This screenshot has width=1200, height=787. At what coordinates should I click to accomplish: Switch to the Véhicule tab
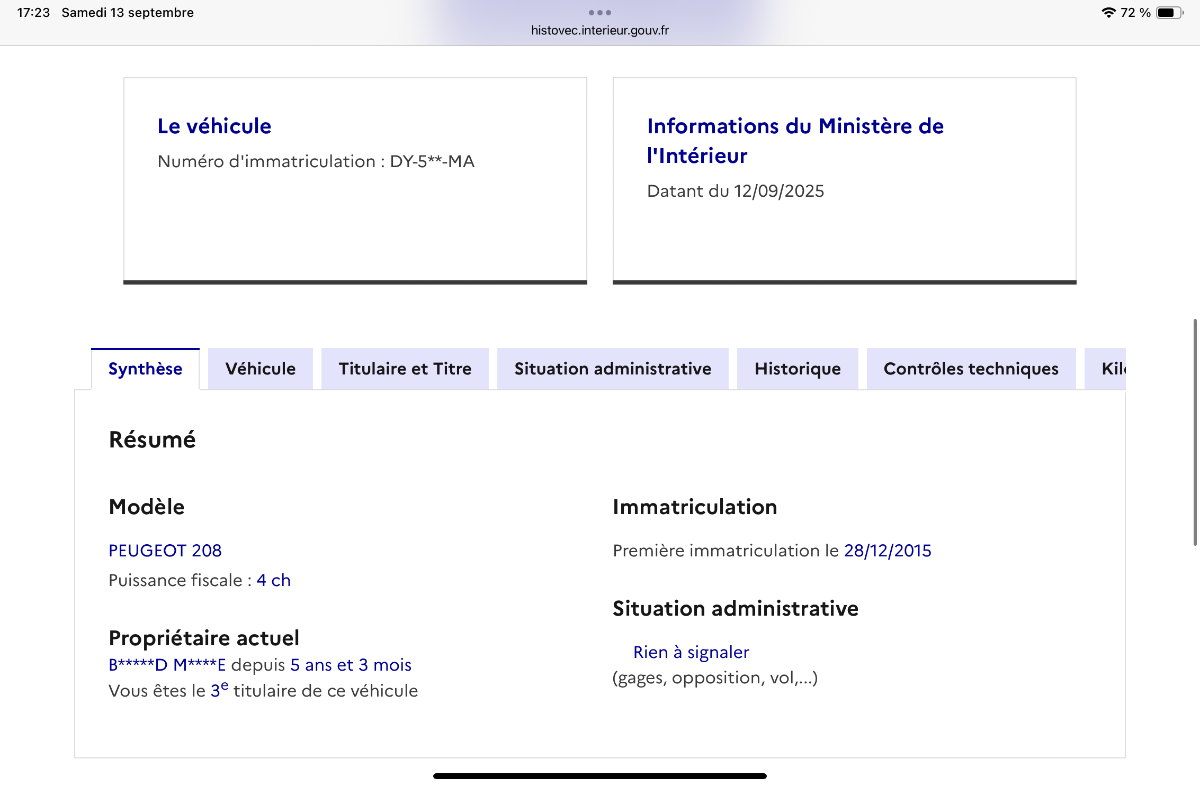click(x=260, y=369)
